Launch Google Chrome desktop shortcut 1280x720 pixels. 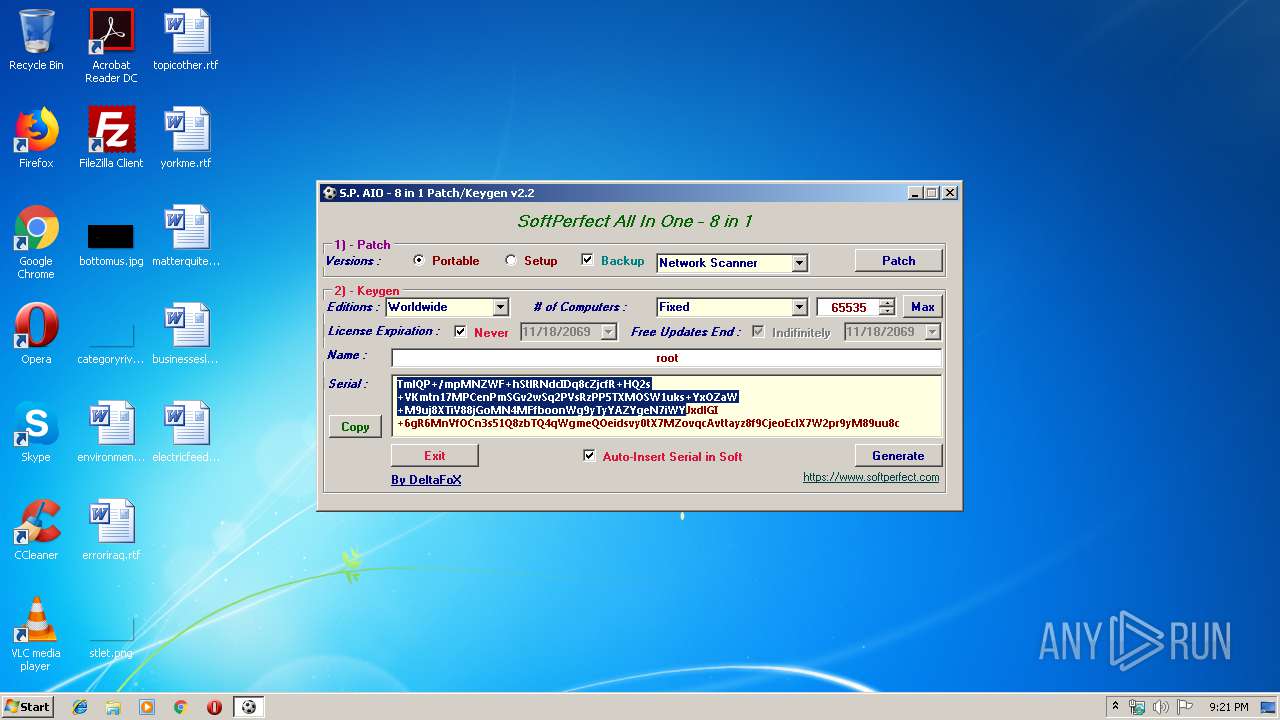click(x=36, y=242)
